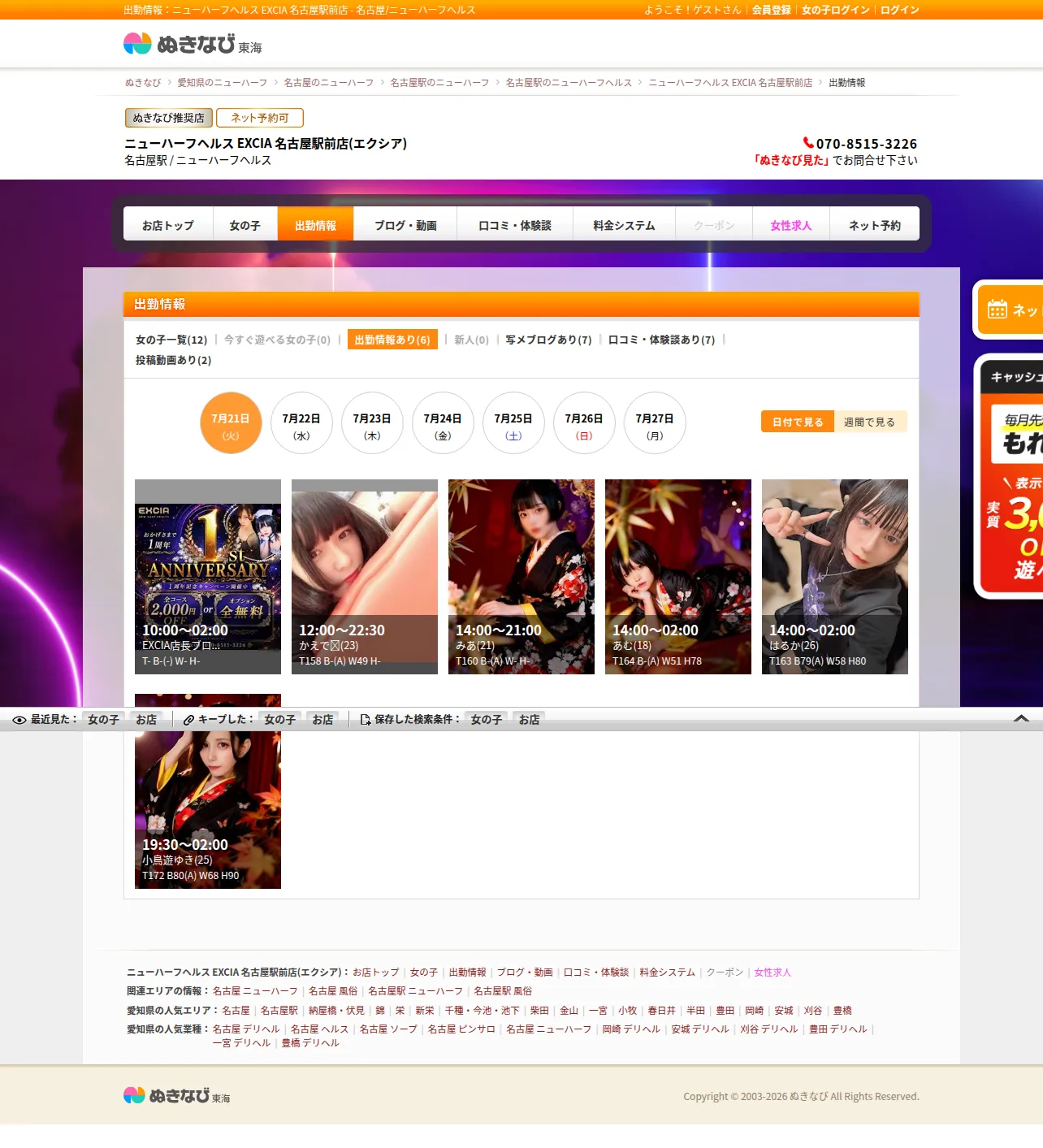Open the EXCIA anniversary banner thumbnail

[x=208, y=577]
